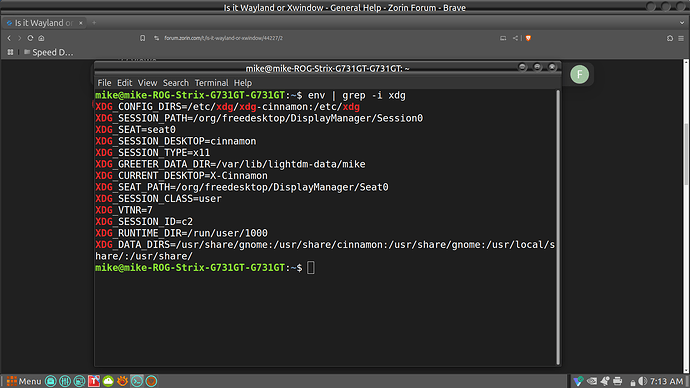690x388 pixels.
Task: Switch to 'Is it Wayland or' tab
Action: pos(43,22)
